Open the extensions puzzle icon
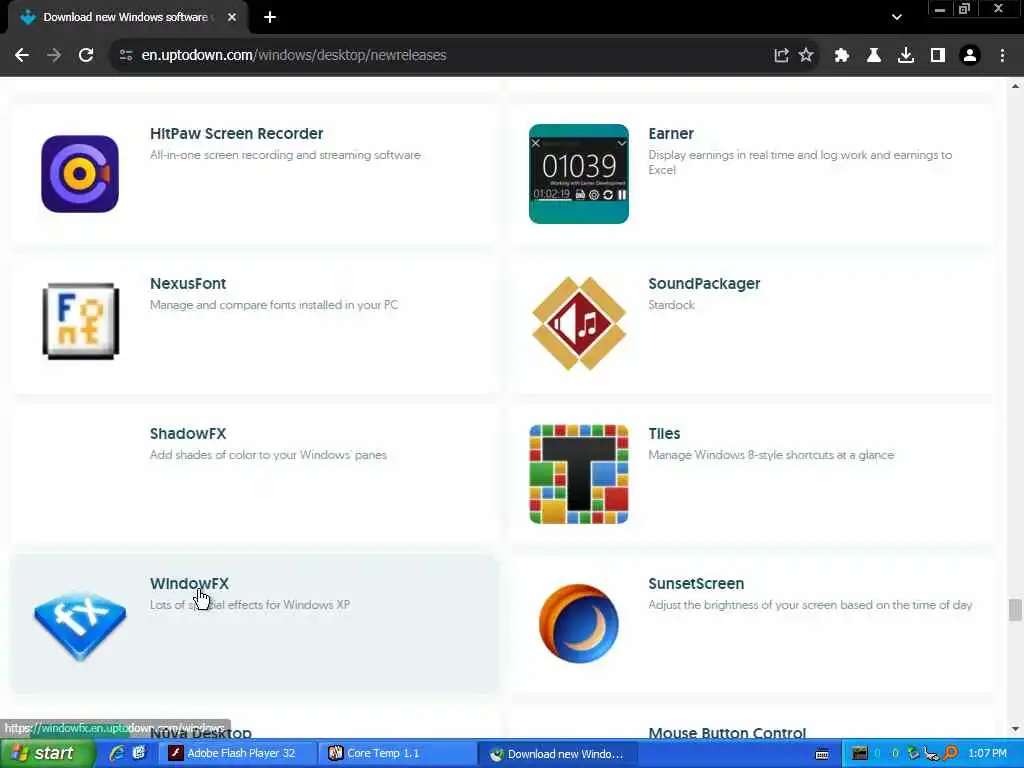Image resolution: width=1024 pixels, height=768 pixels. pyautogui.click(x=841, y=56)
